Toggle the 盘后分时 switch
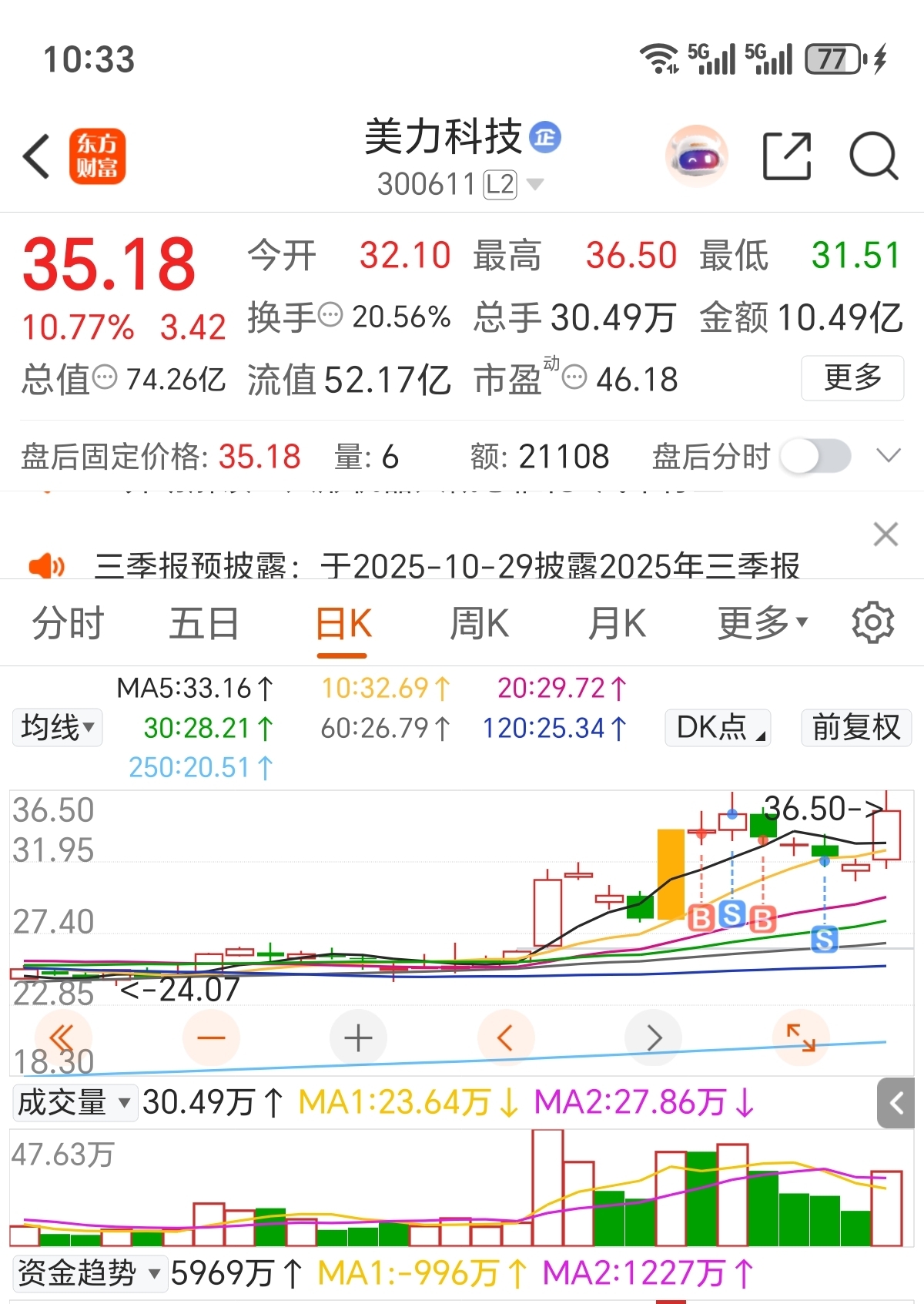Viewport: 924px width, 1304px height. (815, 457)
